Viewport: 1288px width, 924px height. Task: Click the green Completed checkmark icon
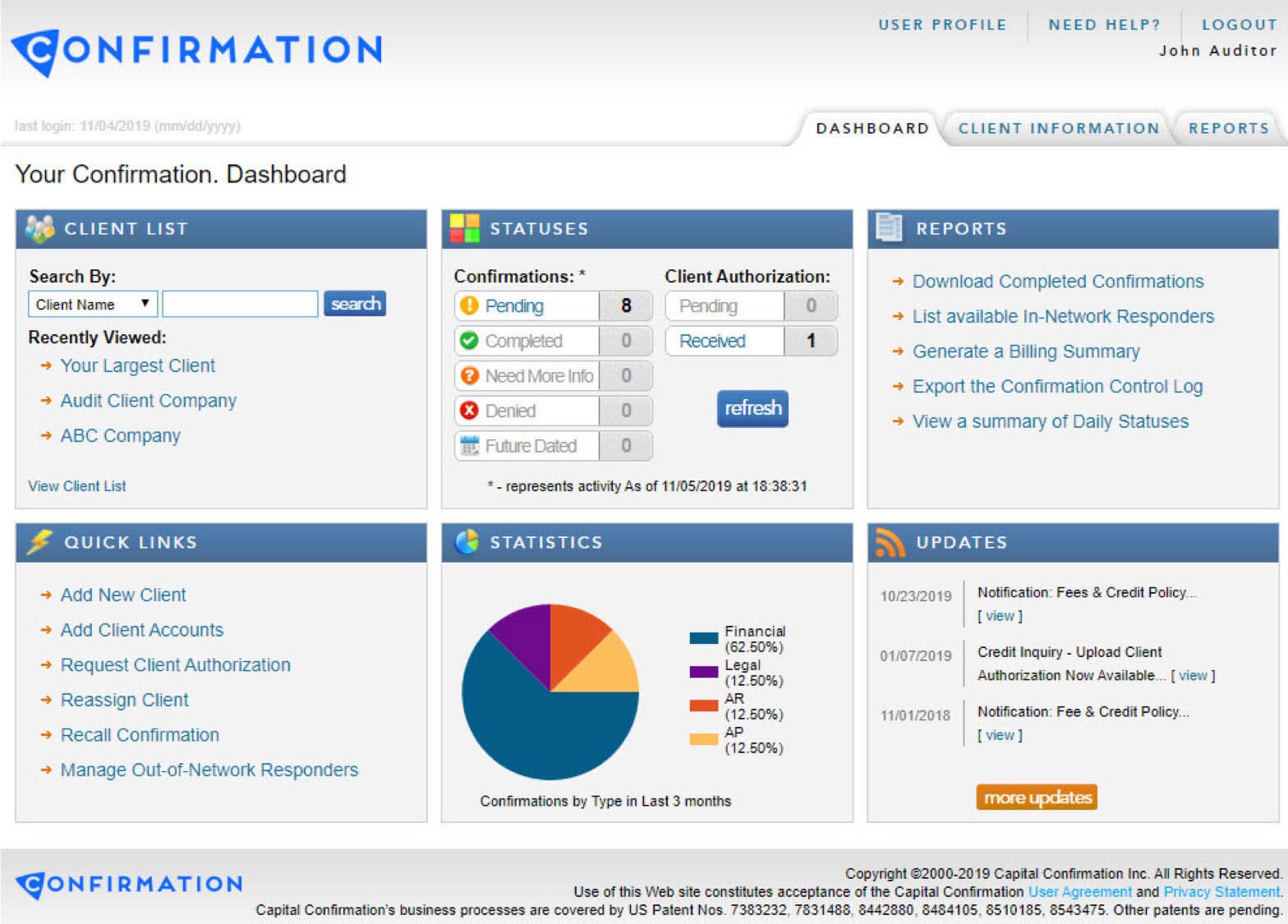(469, 341)
